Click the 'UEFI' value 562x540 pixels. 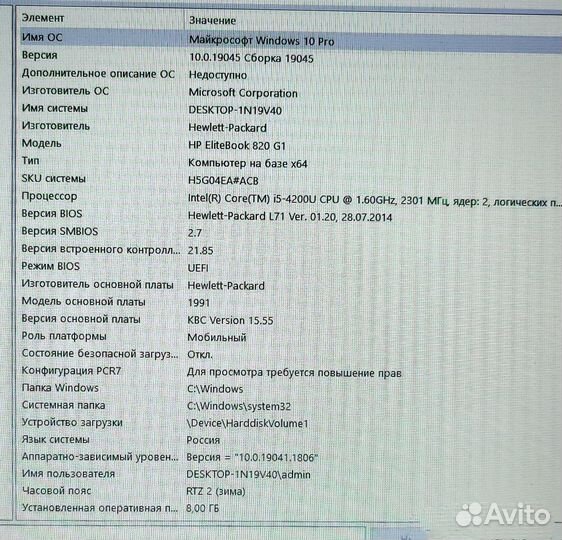198,268
